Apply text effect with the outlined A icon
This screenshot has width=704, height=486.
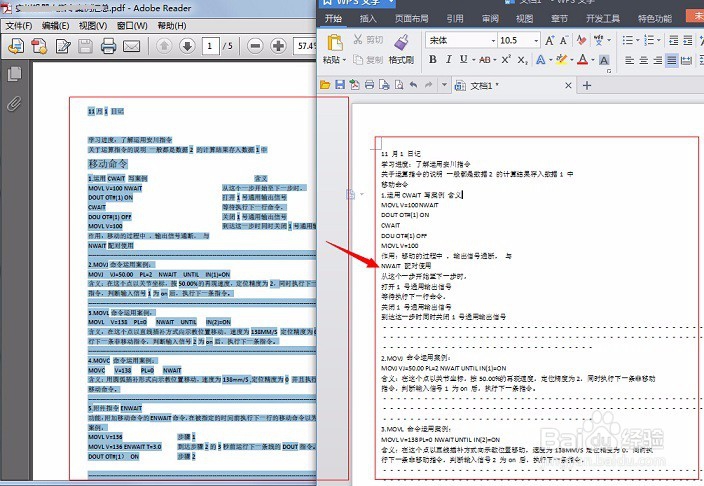[x=541, y=59]
